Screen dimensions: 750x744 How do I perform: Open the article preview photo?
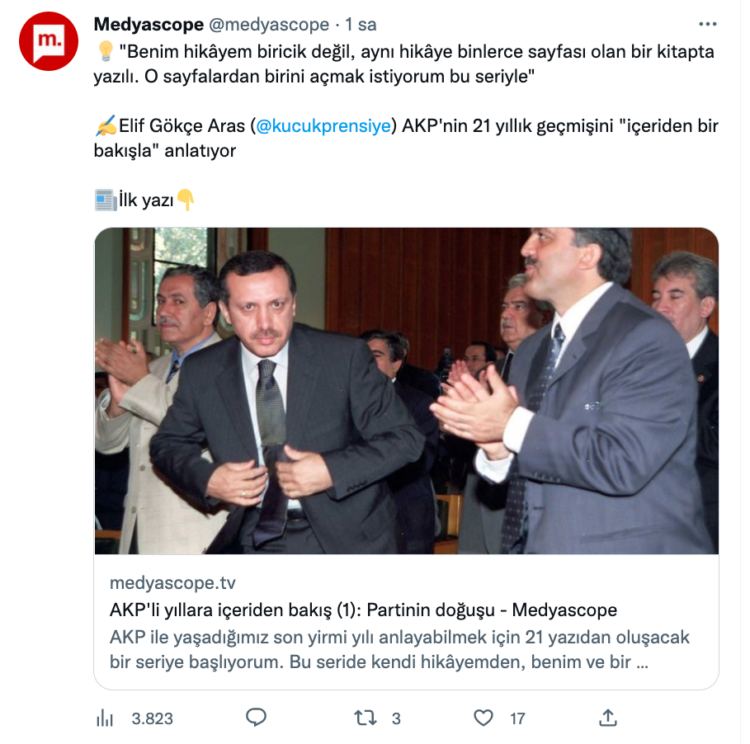pyautogui.click(x=407, y=391)
